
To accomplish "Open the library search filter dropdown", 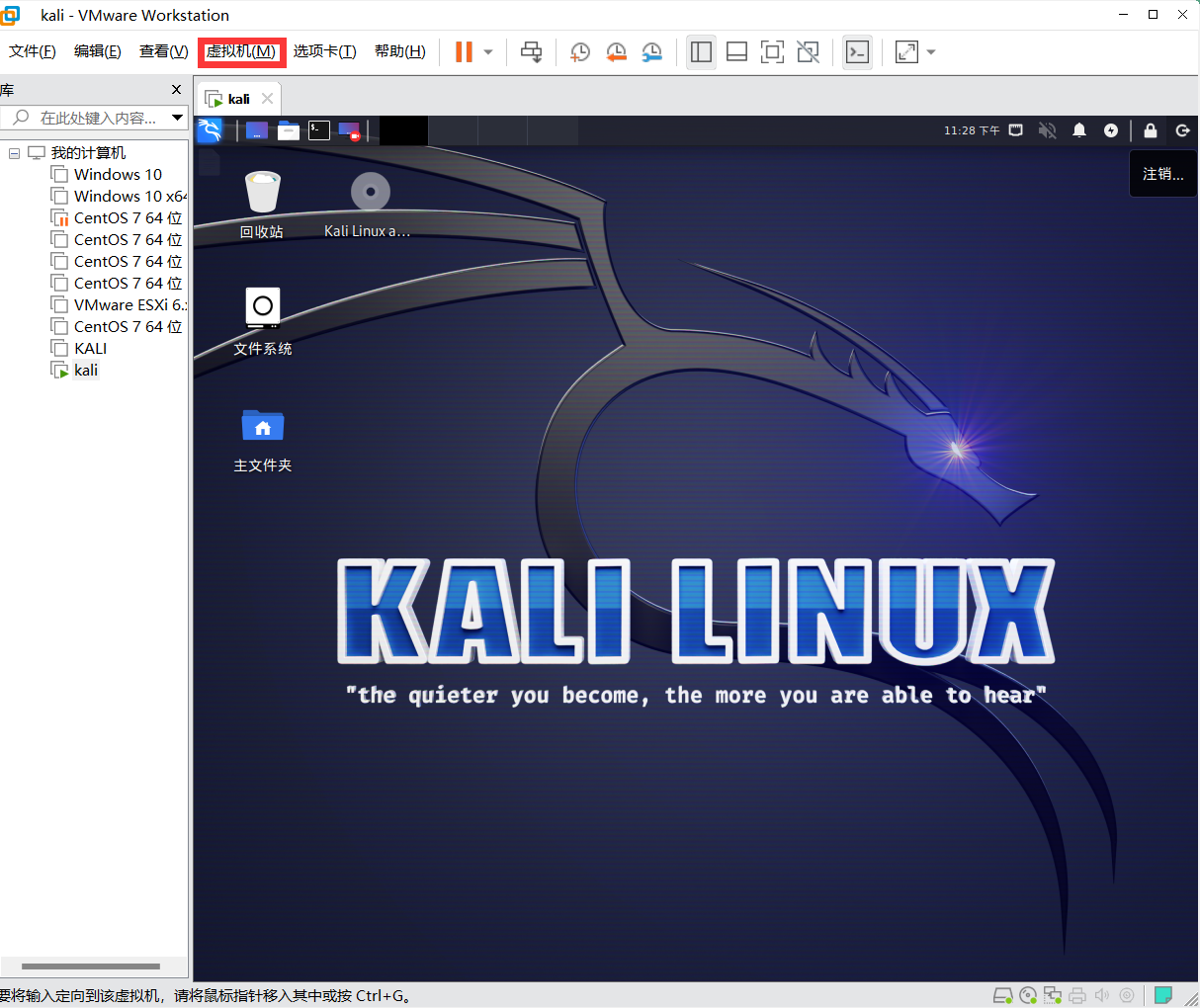I will pyautogui.click(x=178, y=118).
